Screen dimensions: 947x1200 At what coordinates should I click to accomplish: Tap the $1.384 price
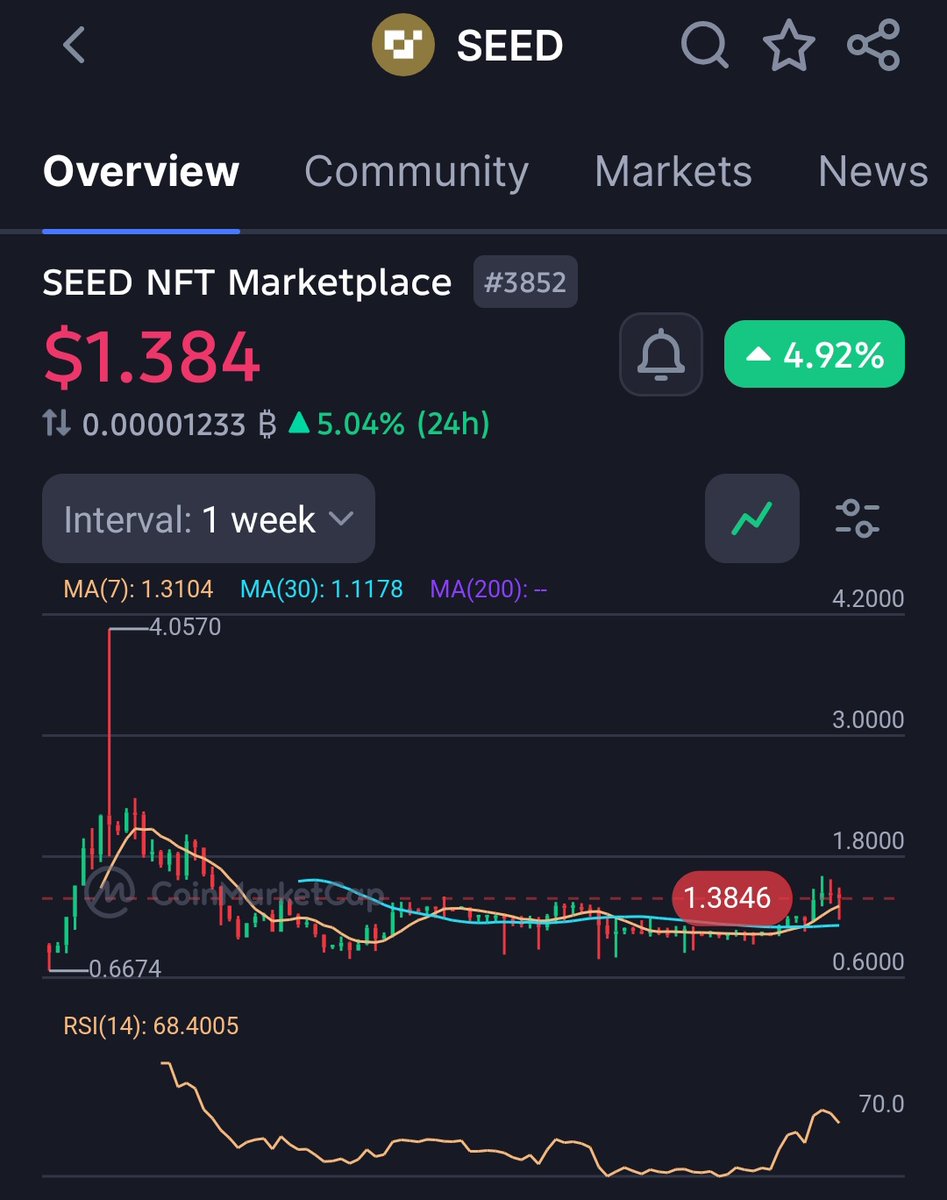(152, 357)
